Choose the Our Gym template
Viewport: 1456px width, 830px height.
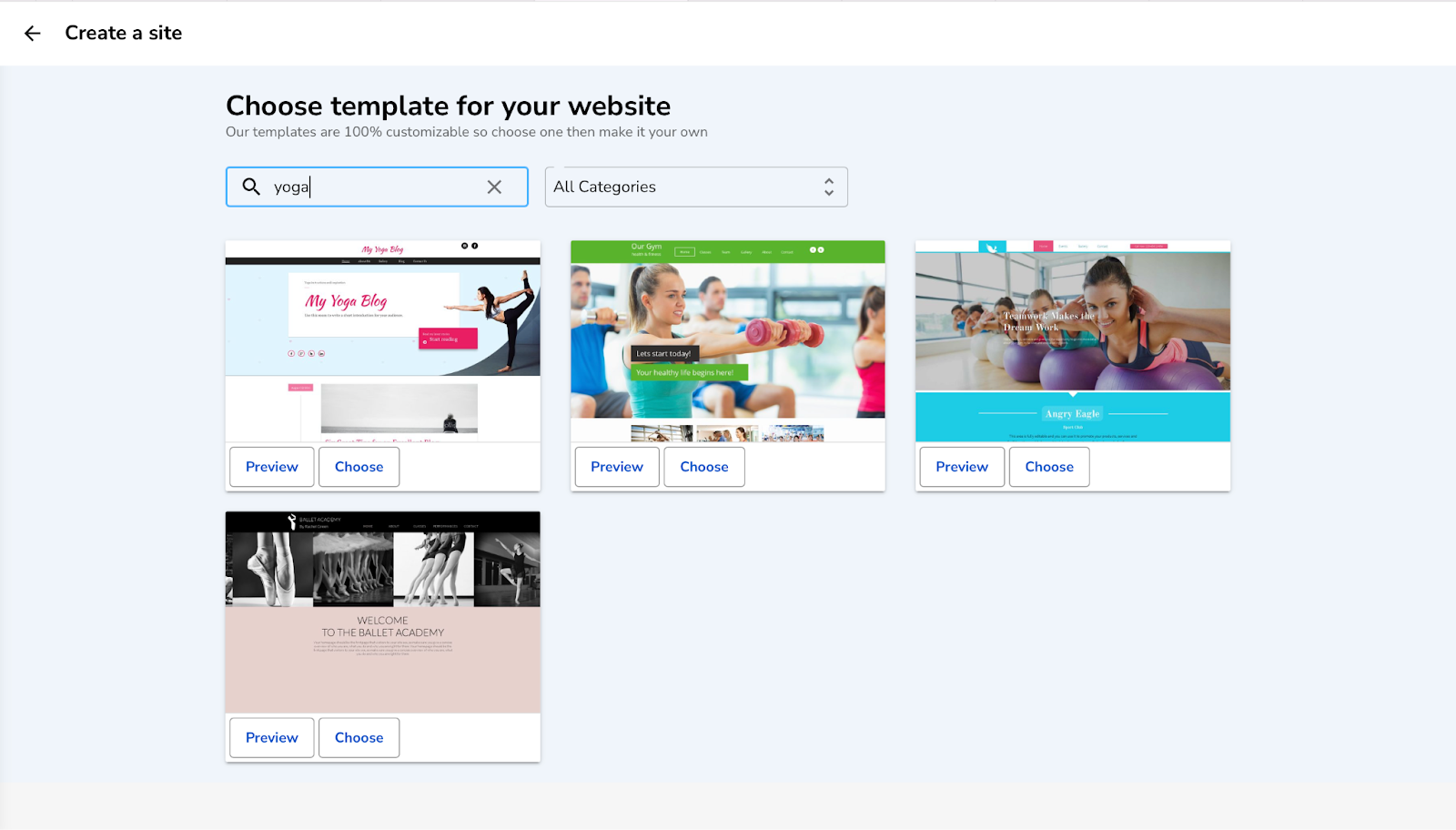coord(704,467)
